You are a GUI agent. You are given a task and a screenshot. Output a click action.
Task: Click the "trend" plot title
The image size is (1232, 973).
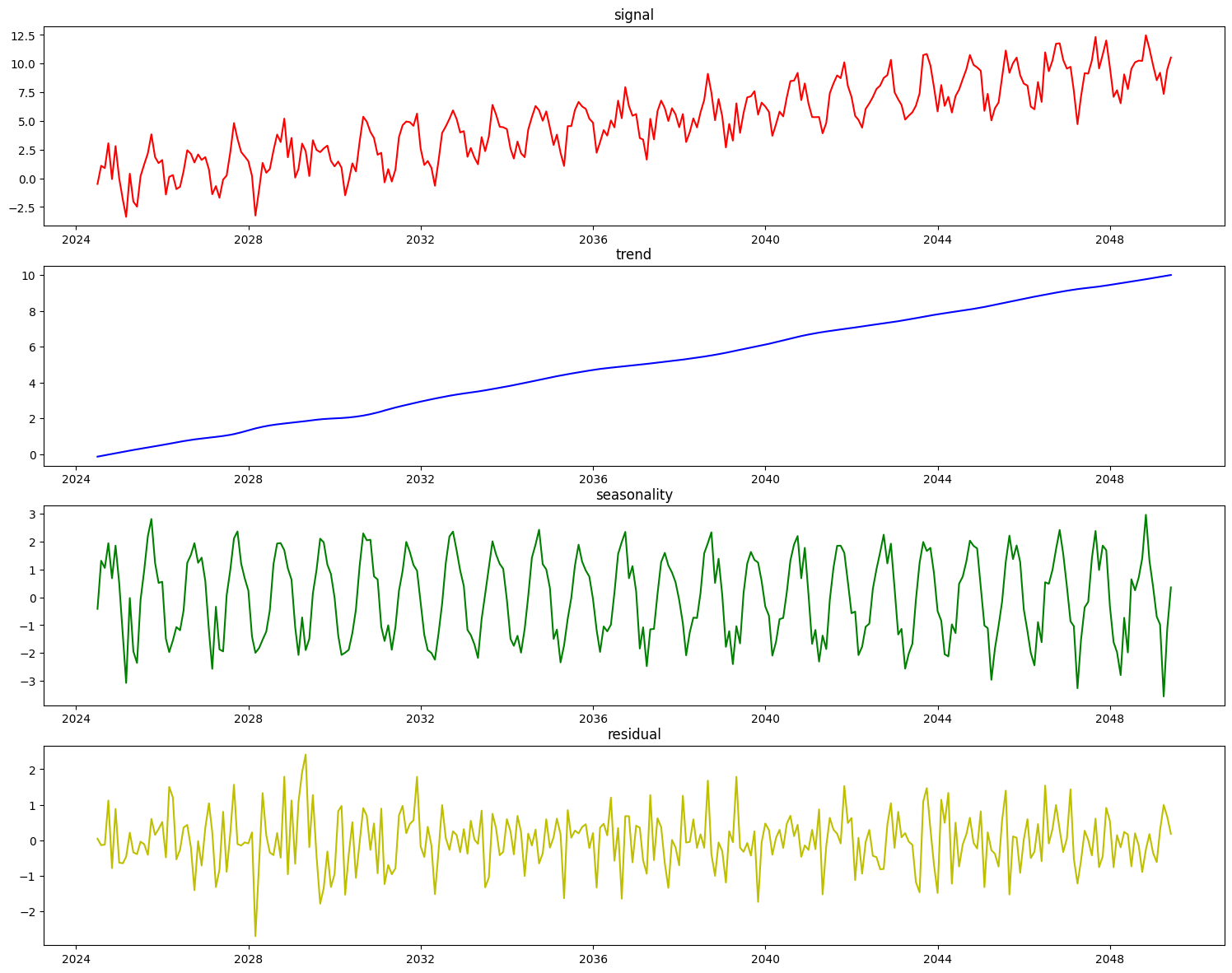(x=634, y=254)
